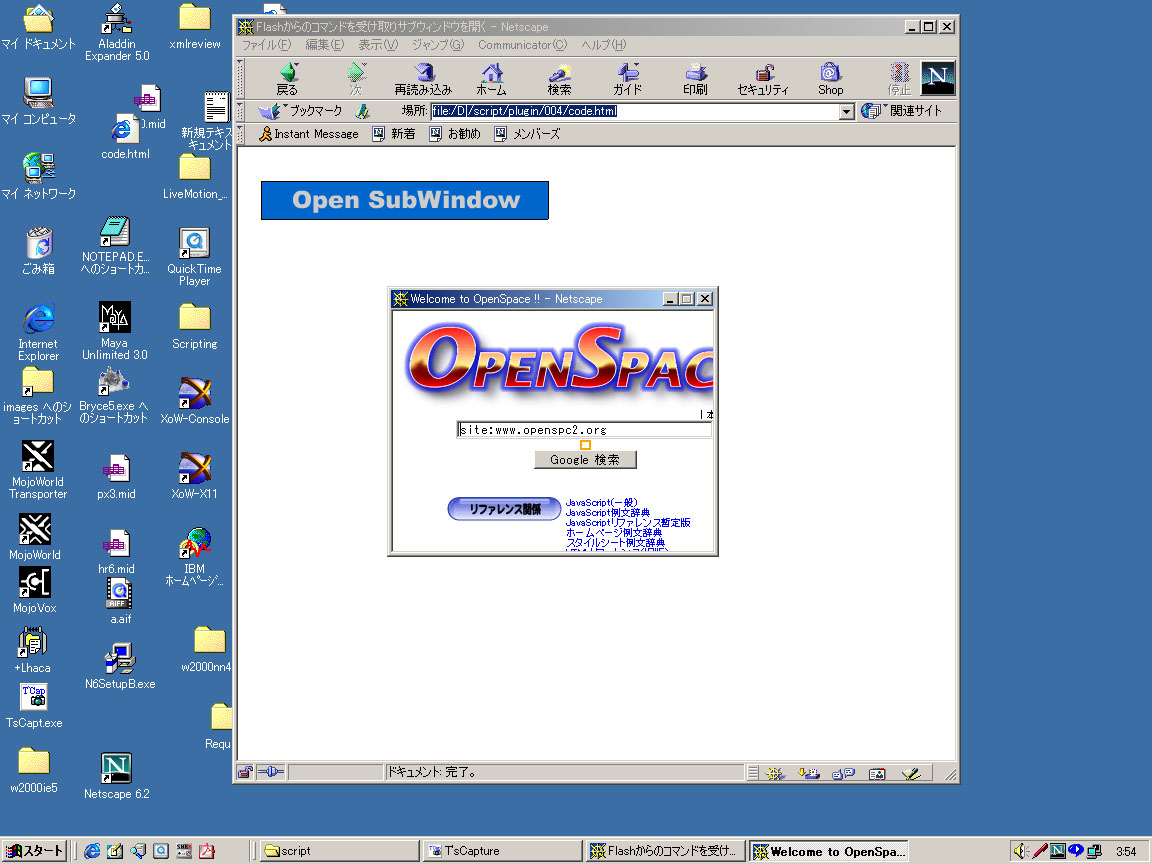This screenshot has width=1152, height=864.
Task: Click the security lock icon in status bar
Action: [x=245, y=772]
